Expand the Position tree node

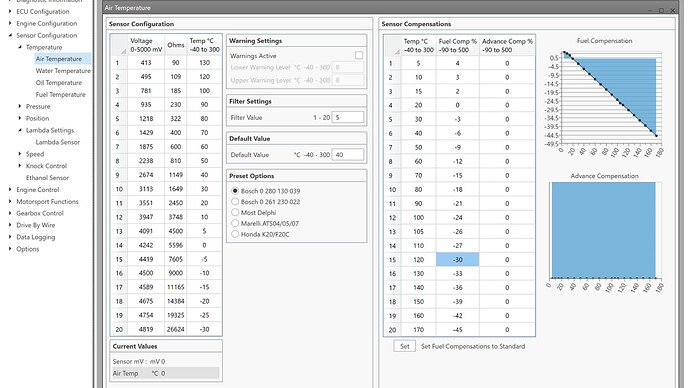tap(20, 118)
